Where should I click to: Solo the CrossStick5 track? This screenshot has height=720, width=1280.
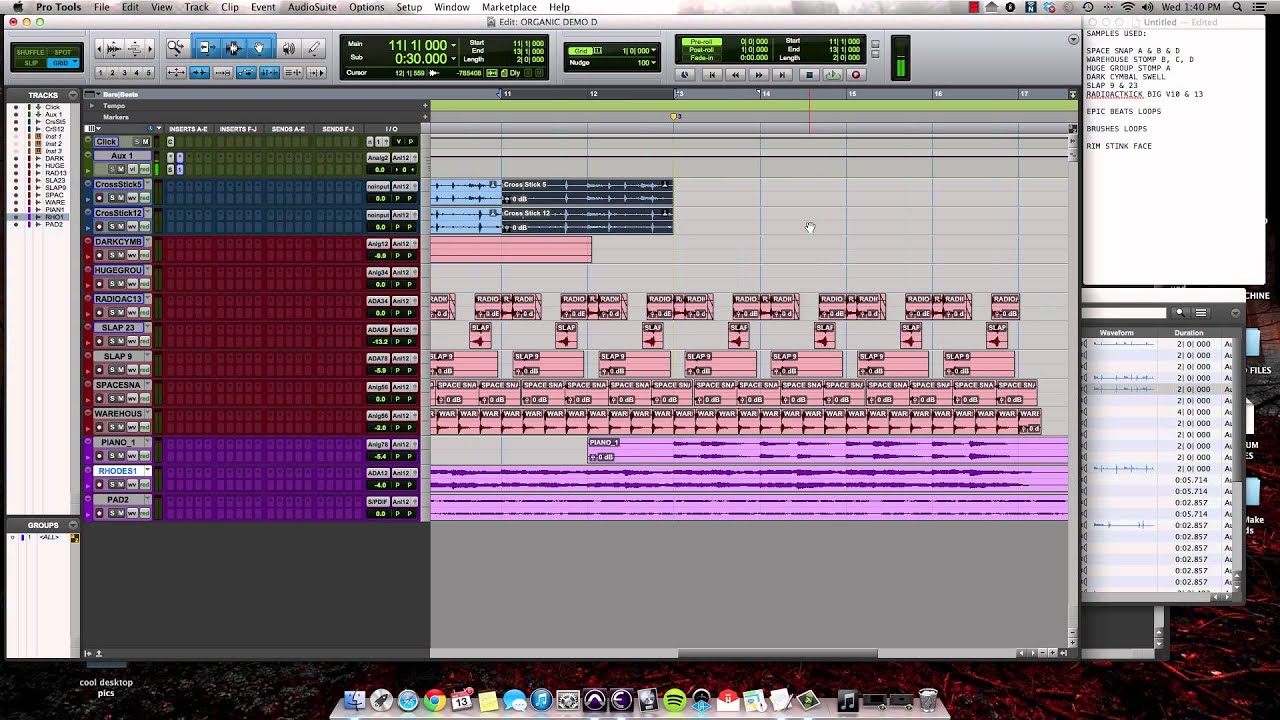[x=111, y=198]
